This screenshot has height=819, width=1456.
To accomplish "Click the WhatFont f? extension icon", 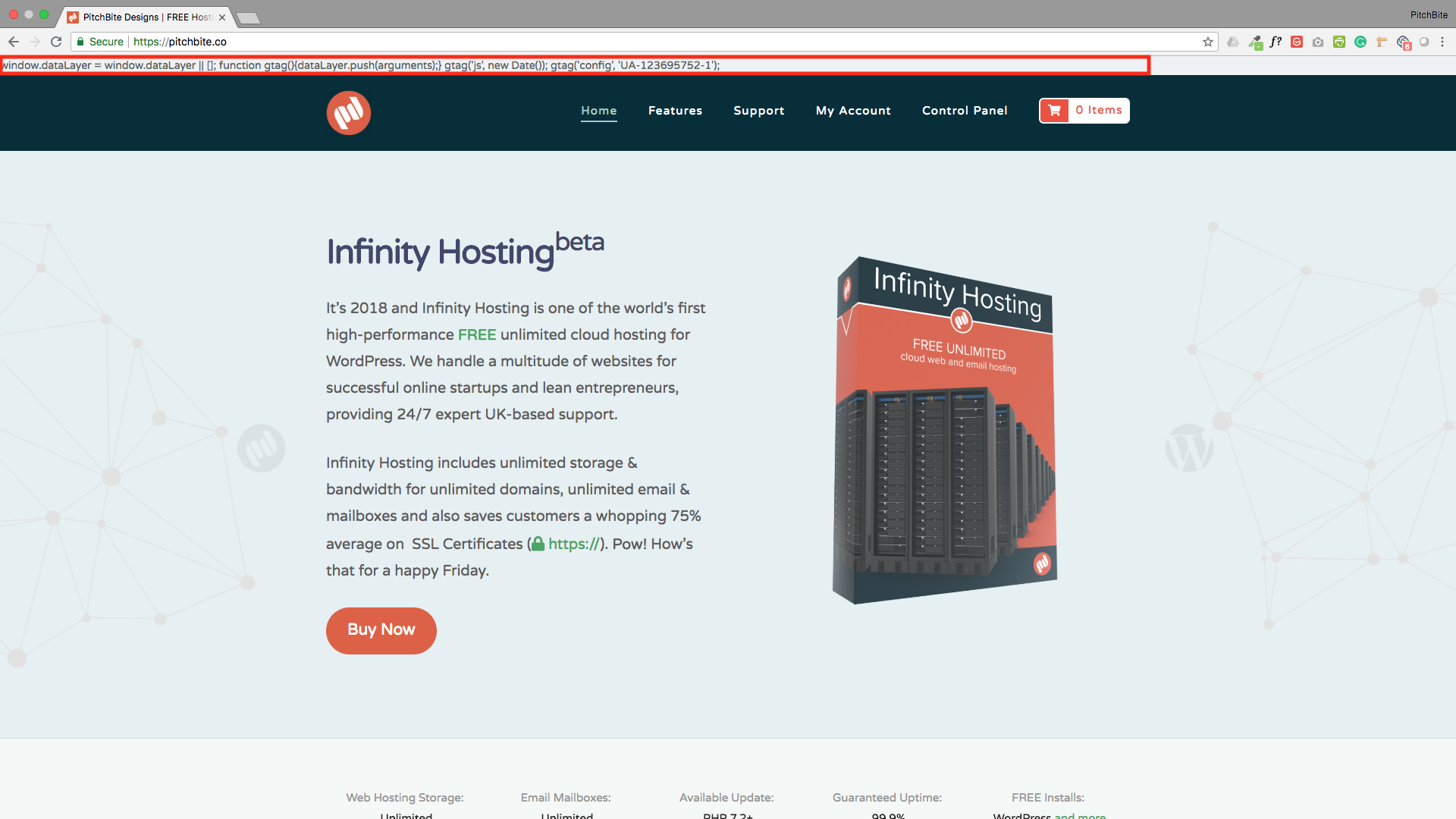I will 1276,42.
